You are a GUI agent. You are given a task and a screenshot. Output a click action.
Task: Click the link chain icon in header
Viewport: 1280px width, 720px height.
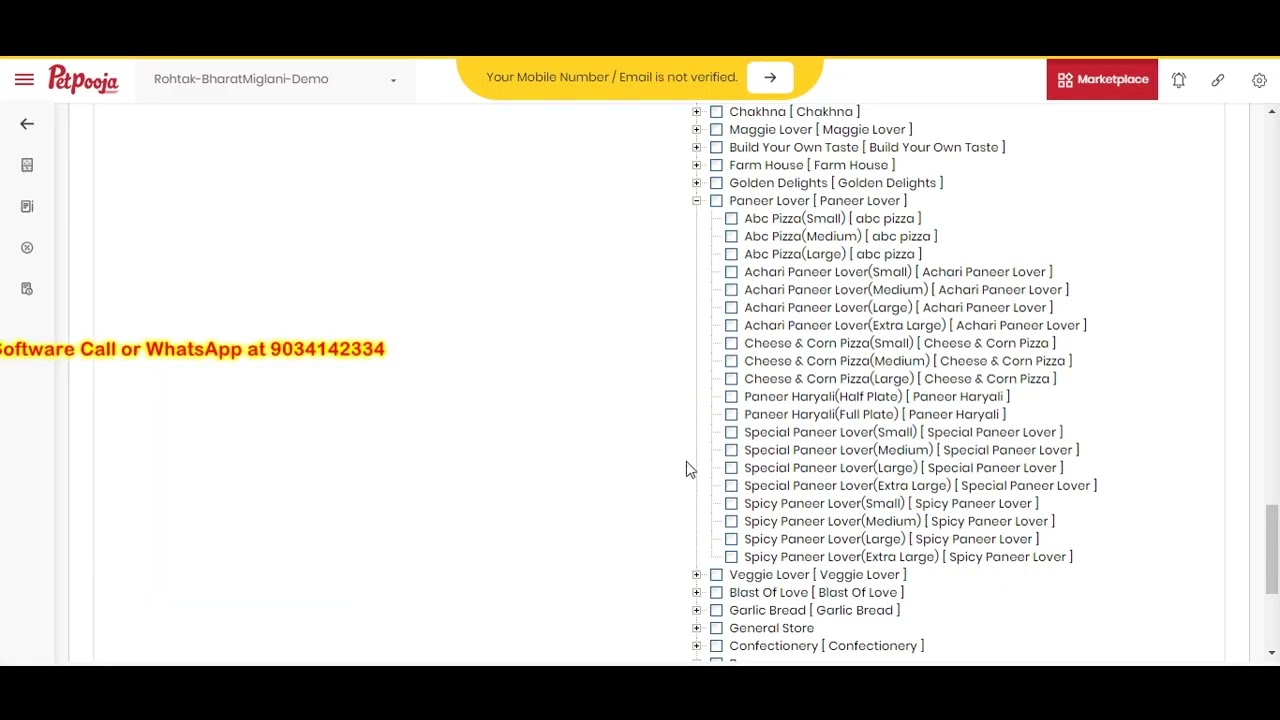pyautogui.click(x=1218, y=80)
